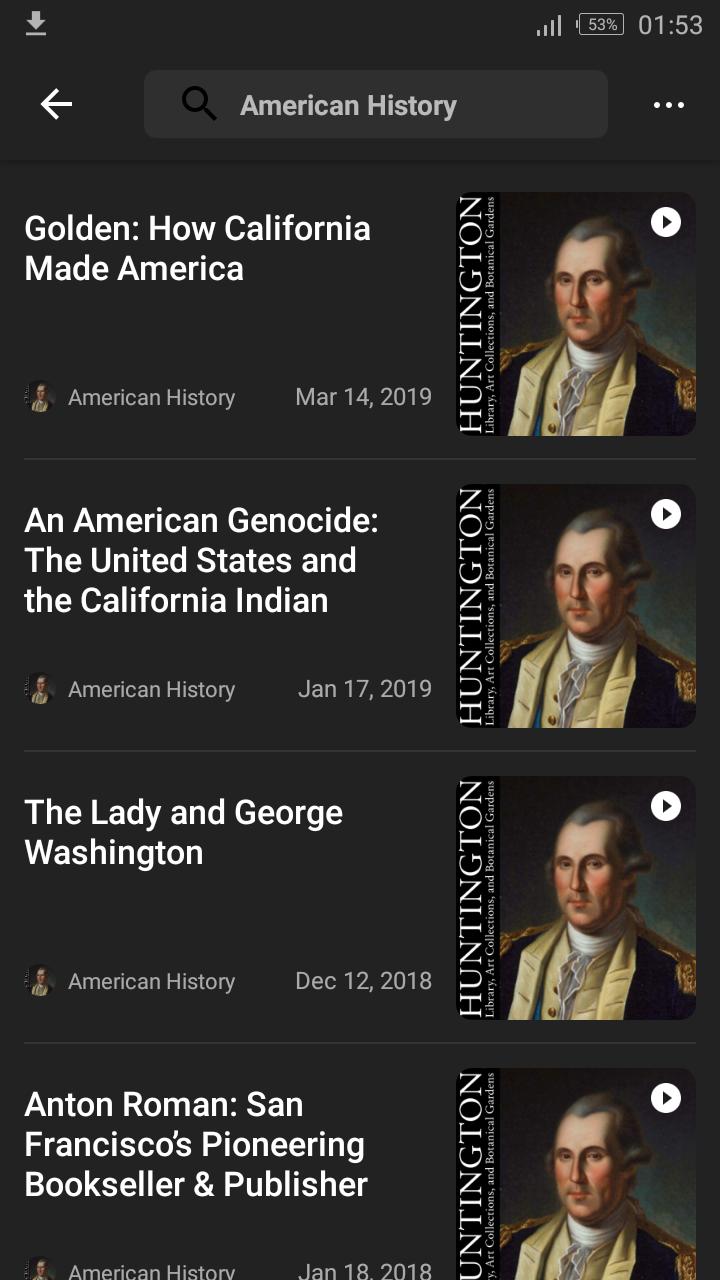
Task: Select the Huntington thumbnail of the Golden episode
Action: 576,314
